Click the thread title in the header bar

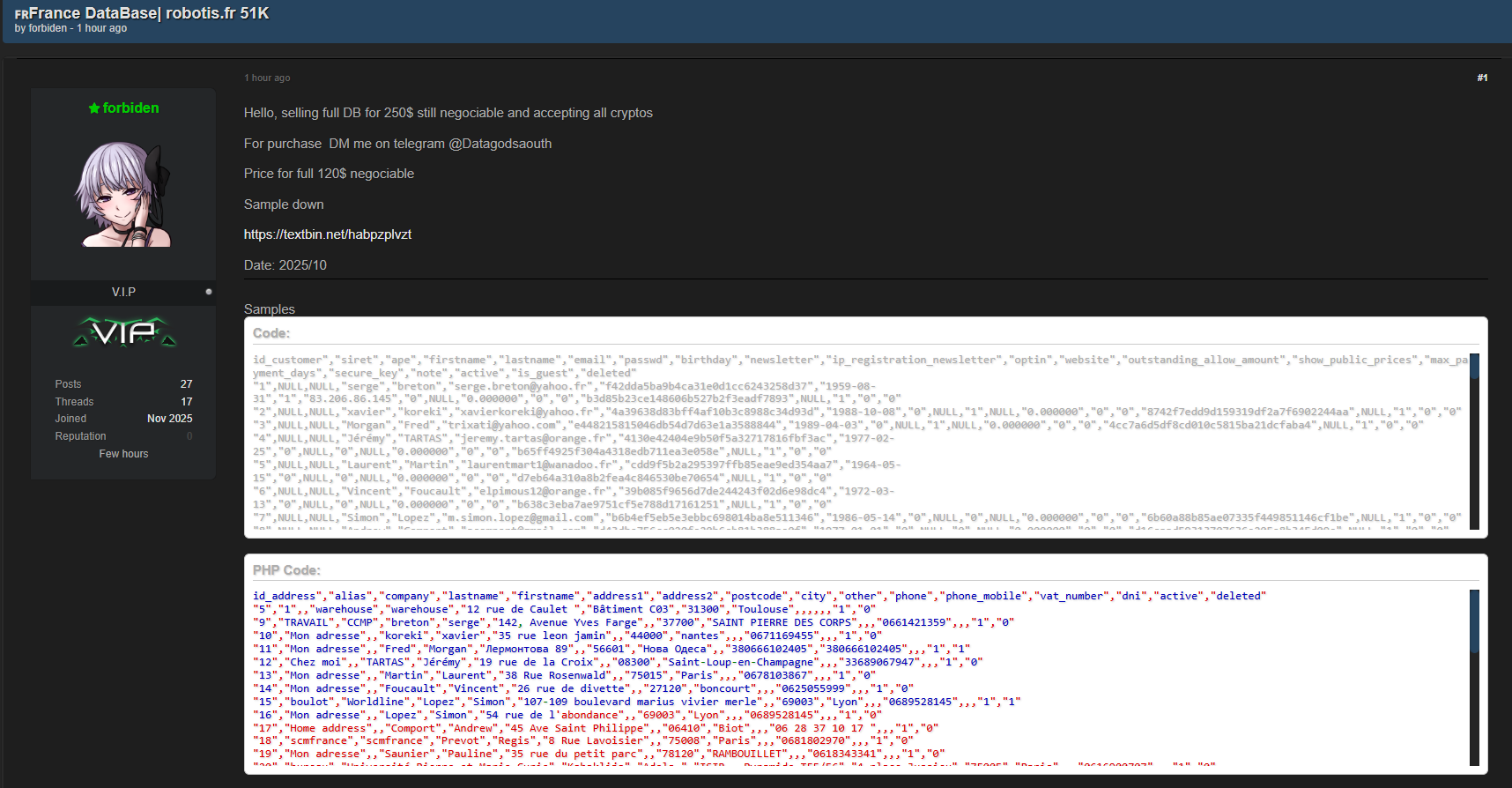149,13
